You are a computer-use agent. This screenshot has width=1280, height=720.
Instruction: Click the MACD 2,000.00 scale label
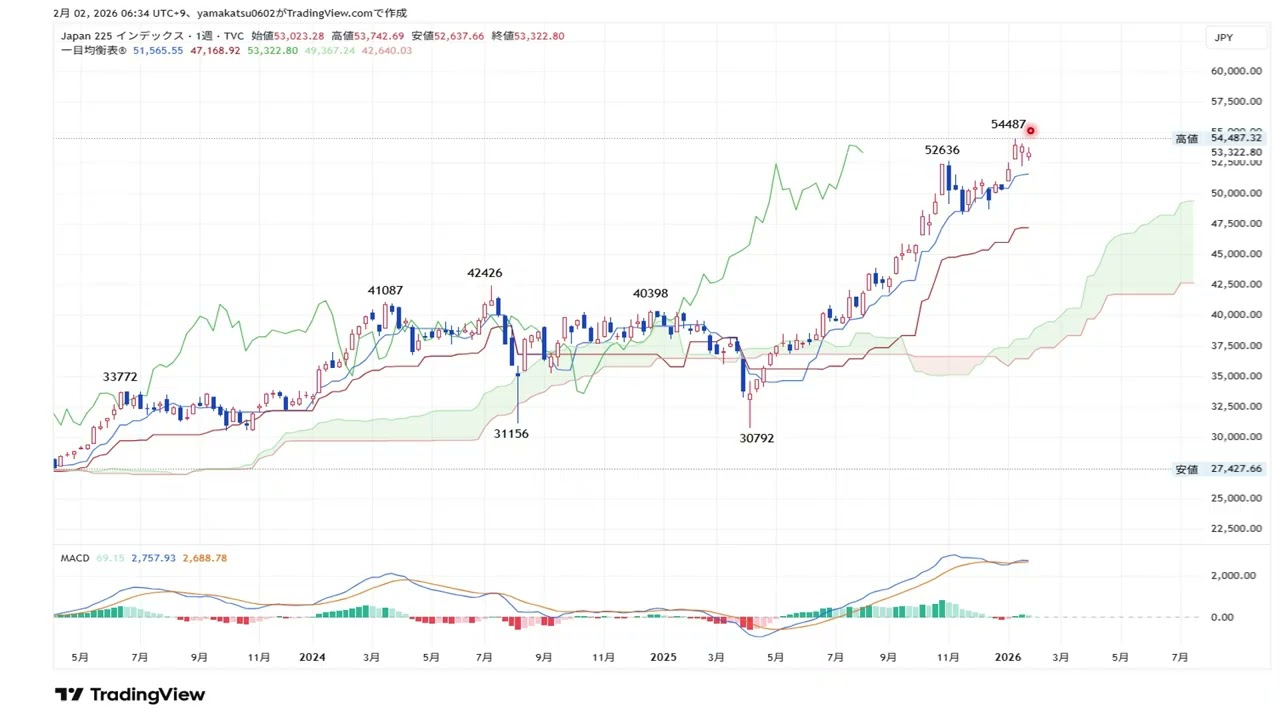[x=1235, y=575]
